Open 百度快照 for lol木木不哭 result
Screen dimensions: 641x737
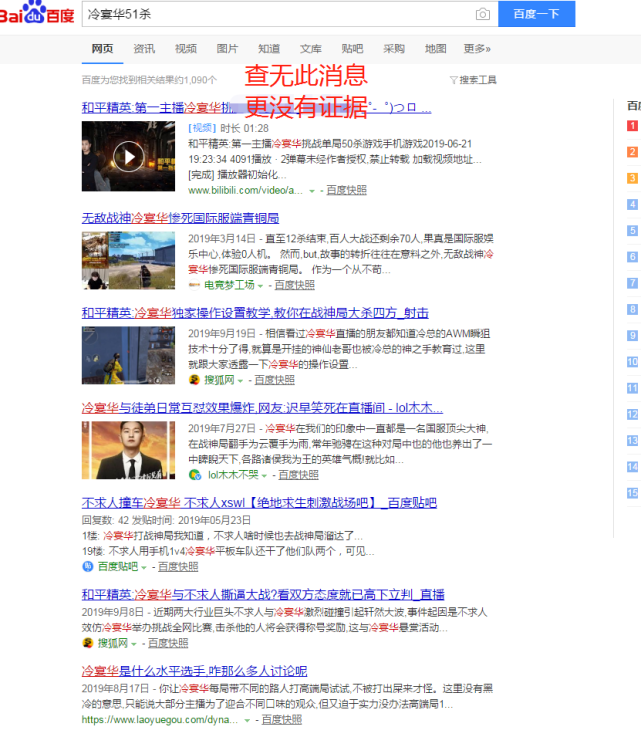click(x=298, y=475)
